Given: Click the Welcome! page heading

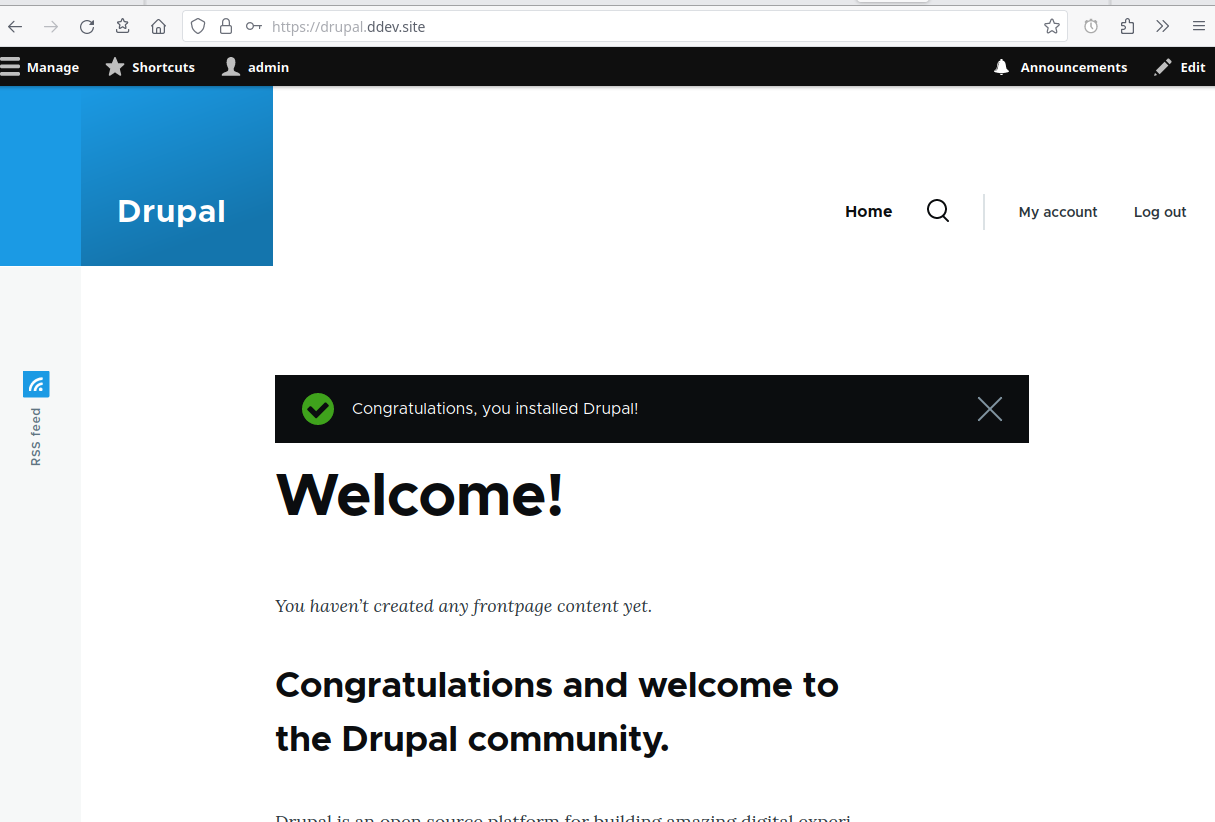Looking at the screenshot, I should [x=420, y=494].
